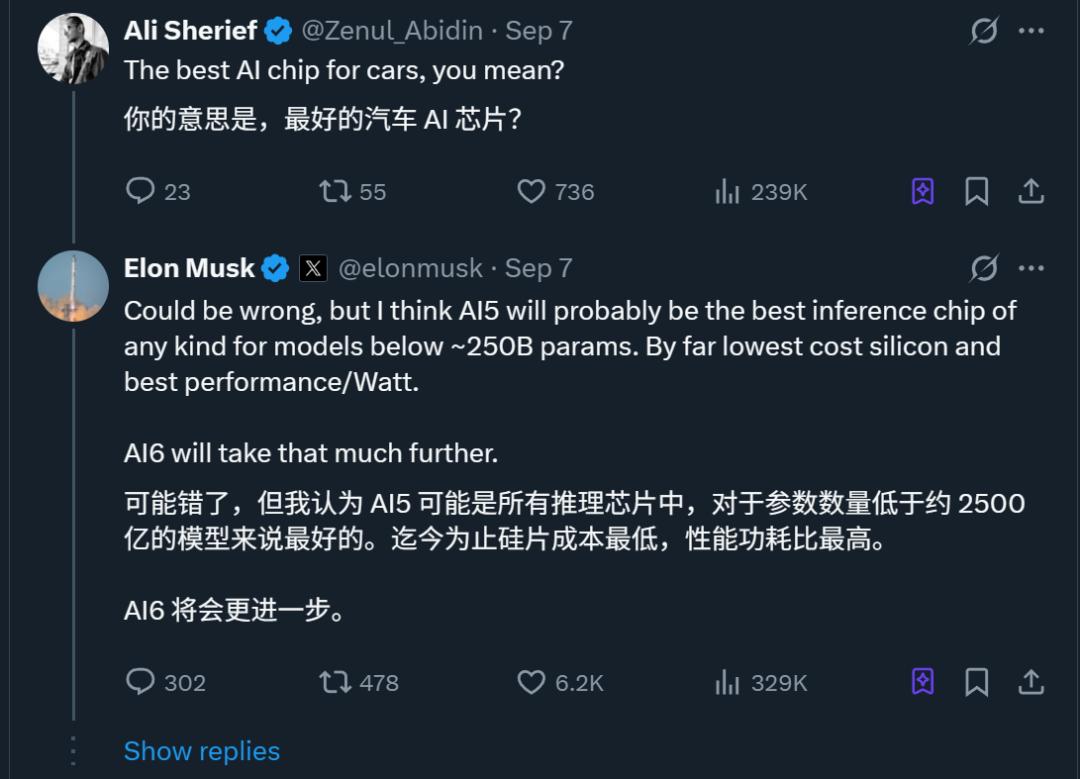Open more options on Elon Musk's tweet
This screenshot has height=779, width=1080.
1031,268
